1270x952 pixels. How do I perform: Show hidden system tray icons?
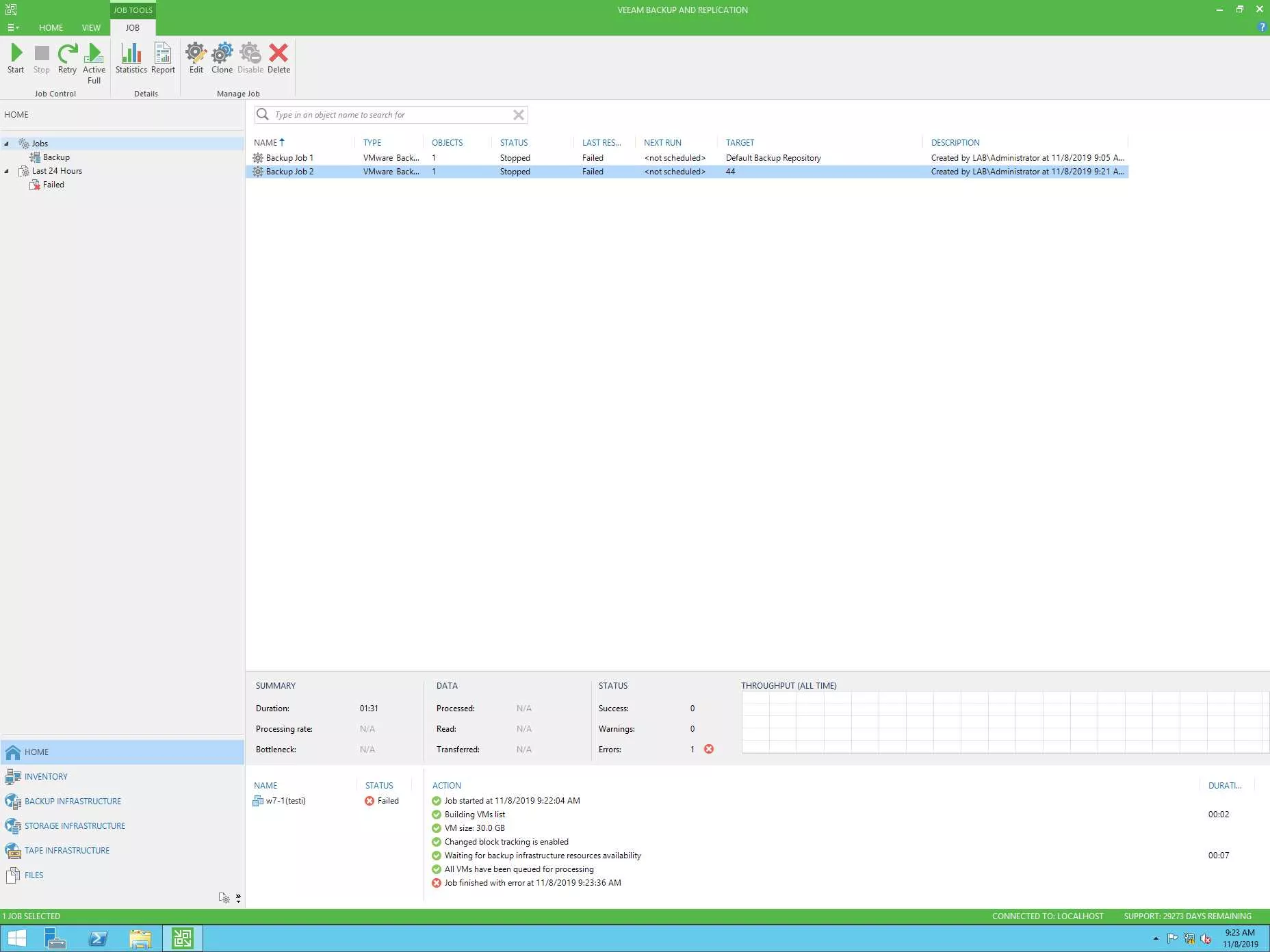[x=1156, y=938]
